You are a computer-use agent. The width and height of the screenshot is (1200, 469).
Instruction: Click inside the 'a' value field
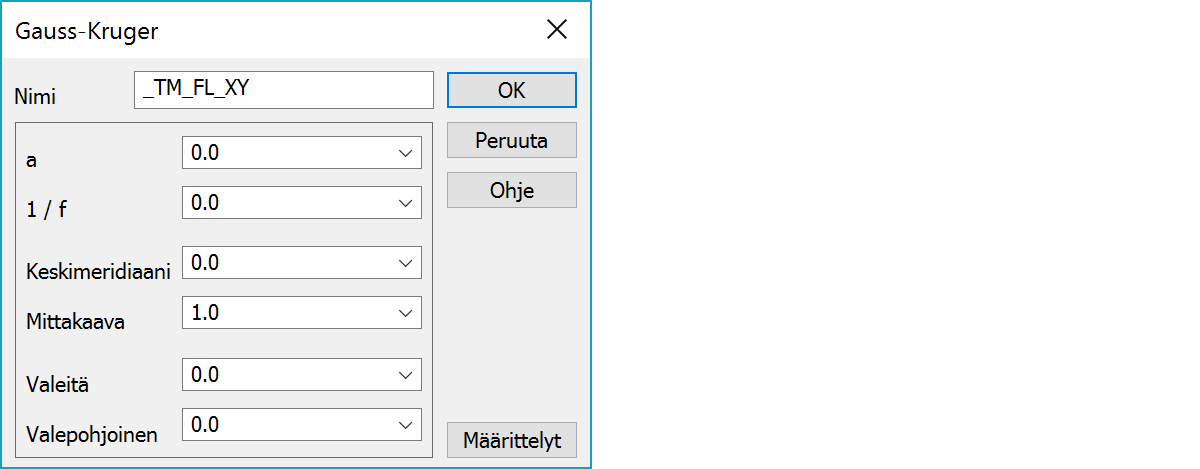[x=287, y=153]
